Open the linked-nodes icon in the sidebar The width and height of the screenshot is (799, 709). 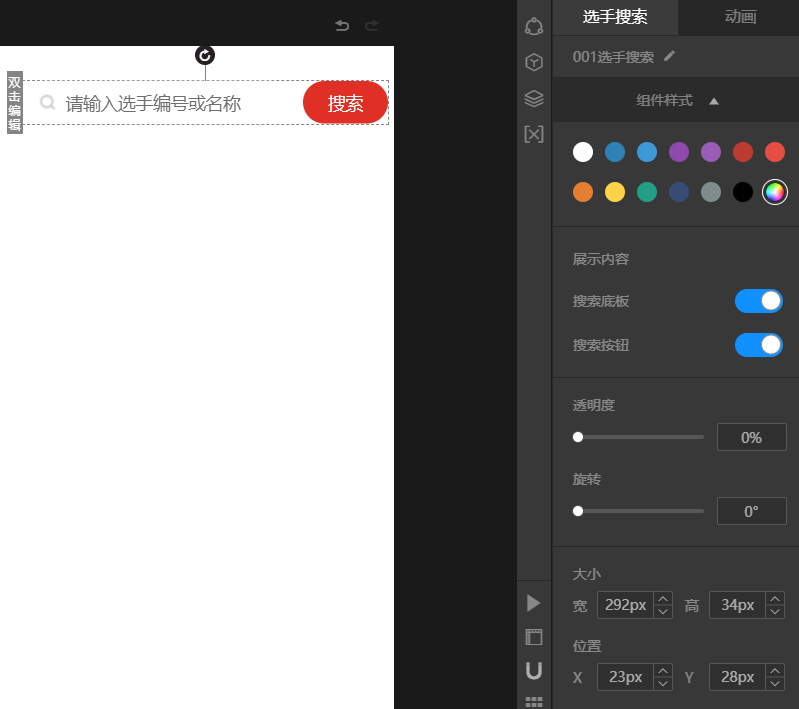tap(534, 27)
